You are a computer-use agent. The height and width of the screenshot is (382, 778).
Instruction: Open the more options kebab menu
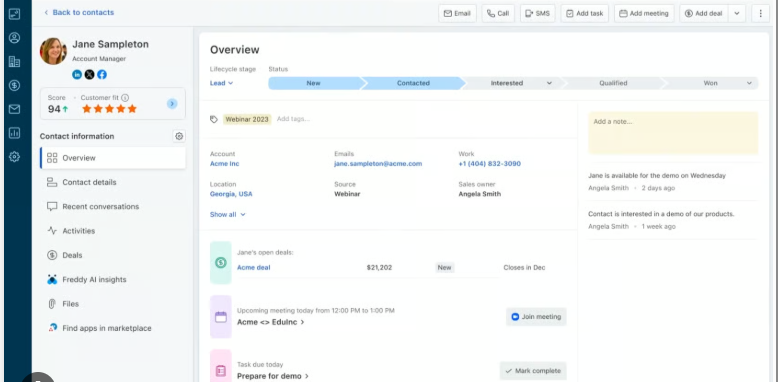[760, 13]
